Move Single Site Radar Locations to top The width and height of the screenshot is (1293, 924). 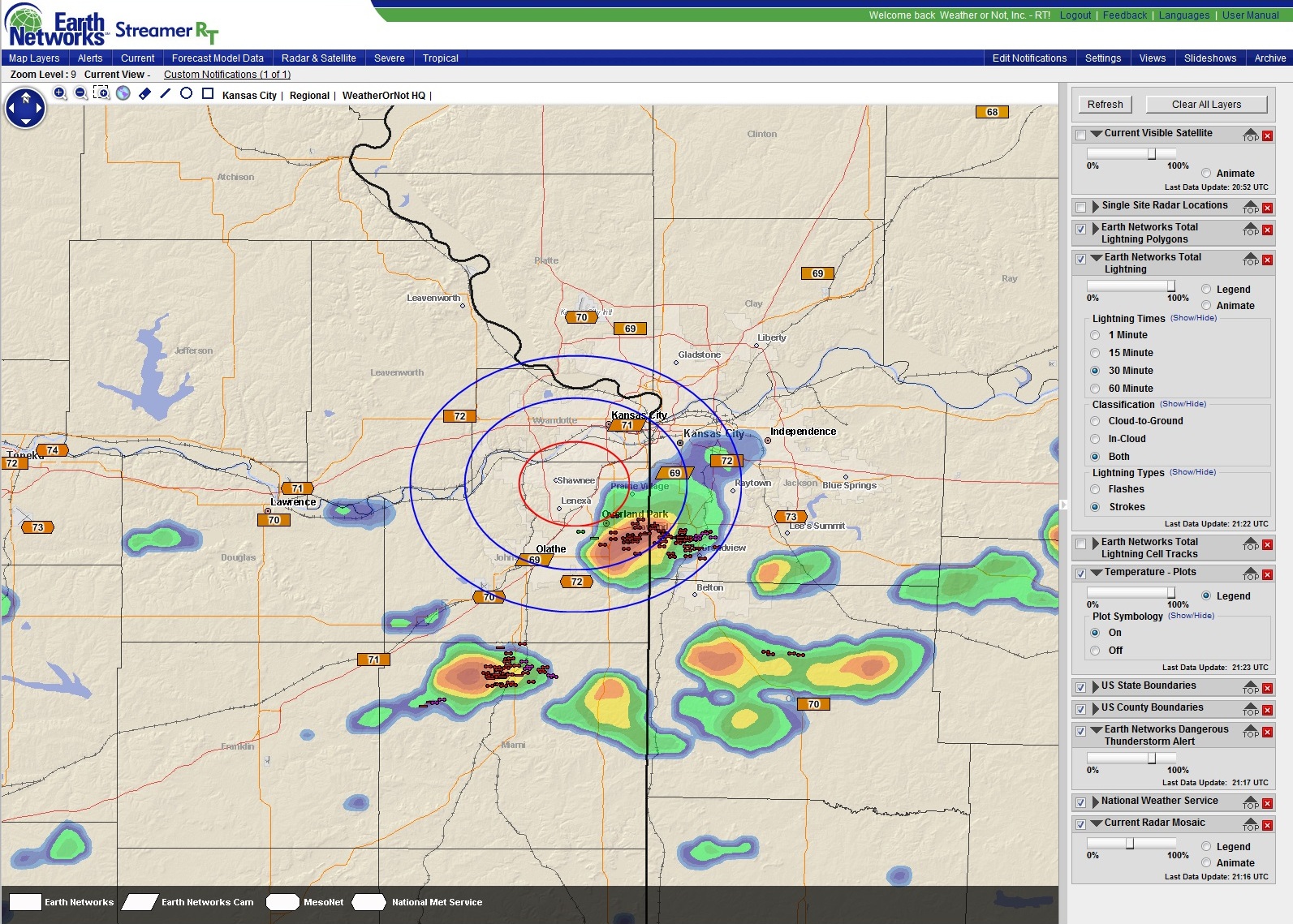point(1251,207)
